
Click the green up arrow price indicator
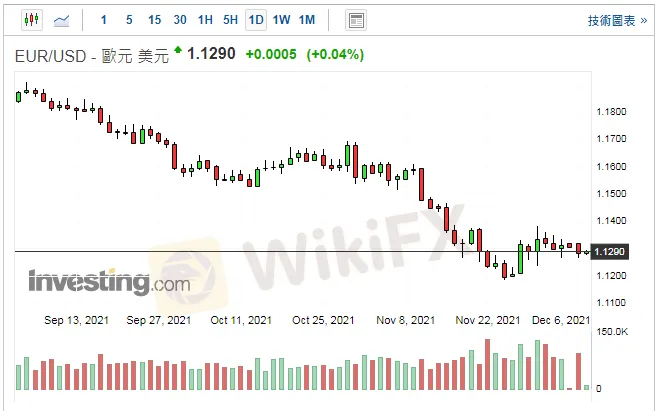click(178, 51)
